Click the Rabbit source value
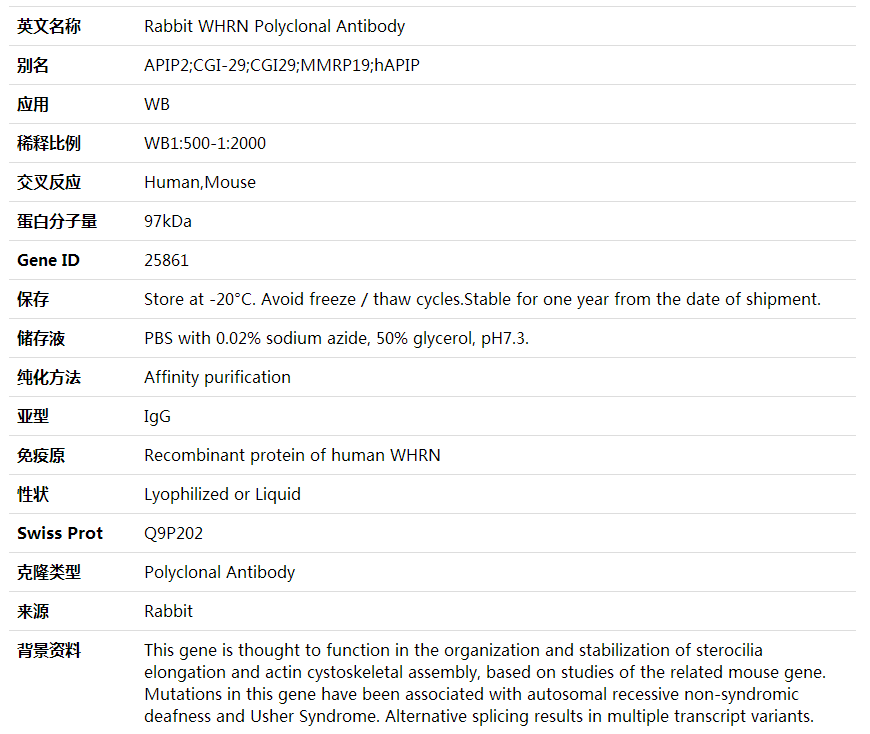 [x=168, y=612]
